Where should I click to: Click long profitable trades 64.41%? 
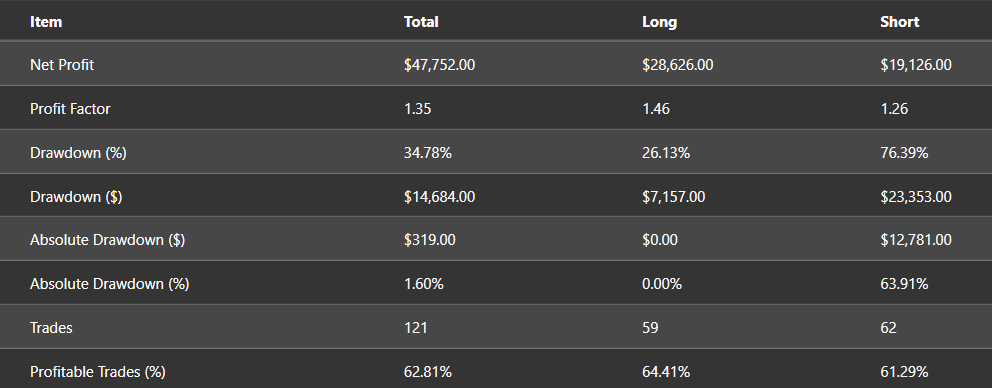[666, 372]
